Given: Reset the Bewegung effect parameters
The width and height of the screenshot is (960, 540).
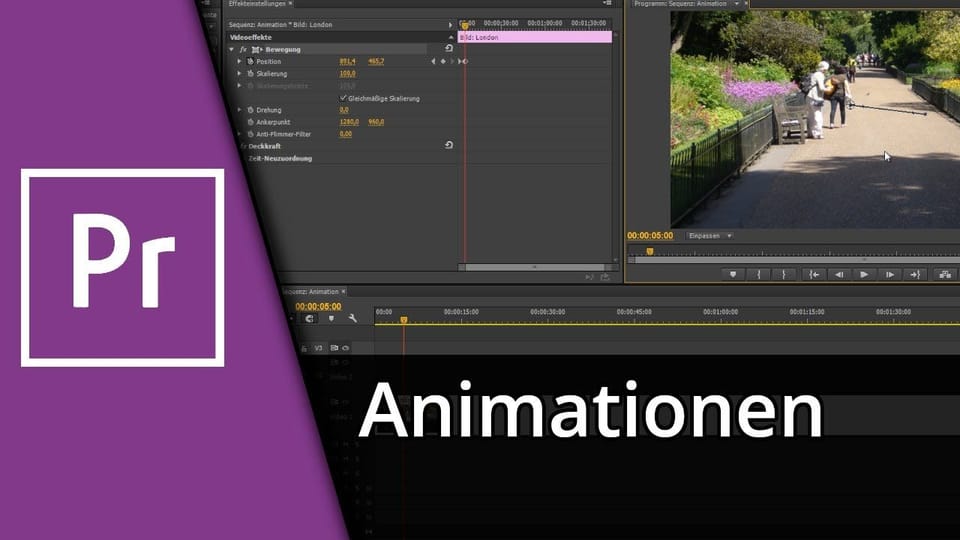Looking at the screenshot, I should [449, 48].
